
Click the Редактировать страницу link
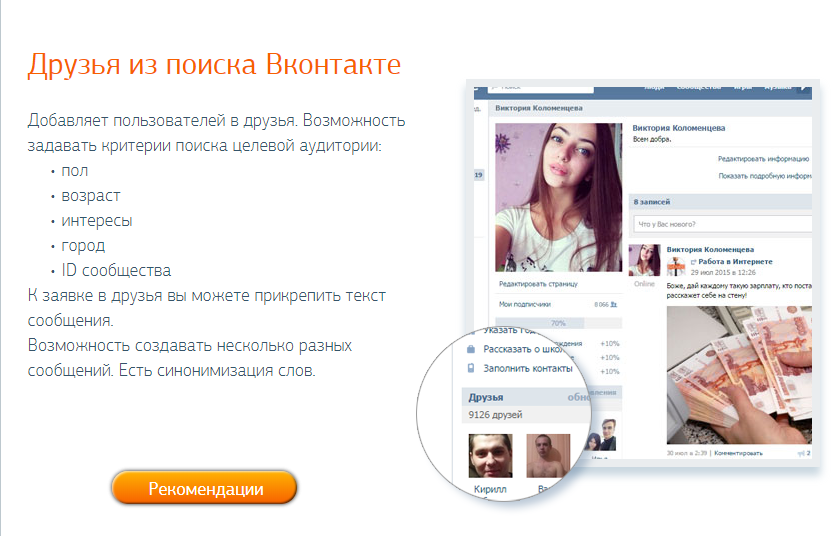[x=538, y=284]
